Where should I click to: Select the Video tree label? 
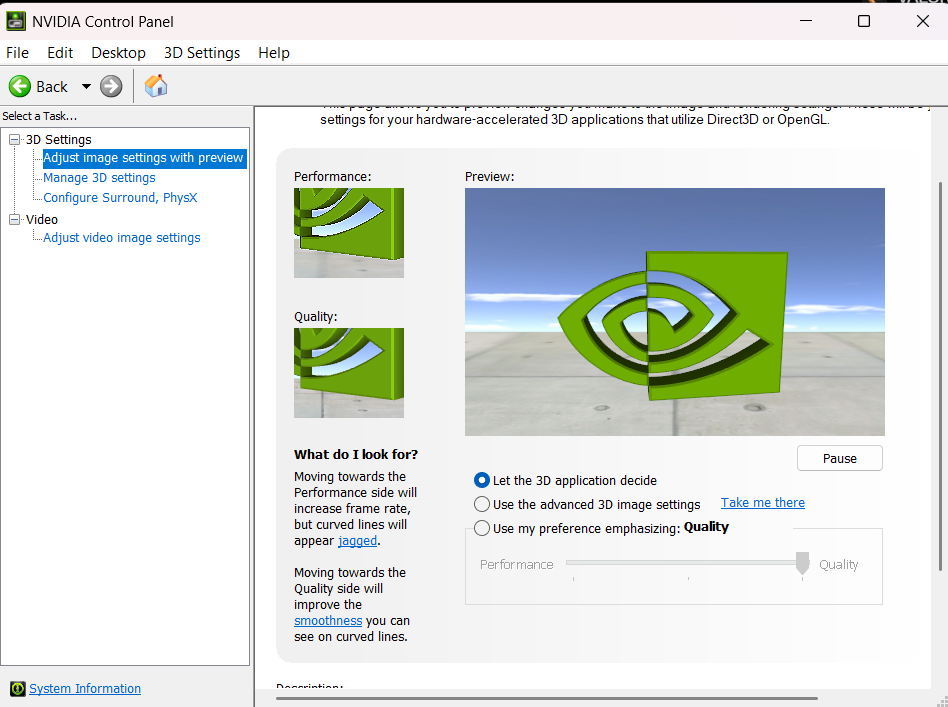(42, 220)
